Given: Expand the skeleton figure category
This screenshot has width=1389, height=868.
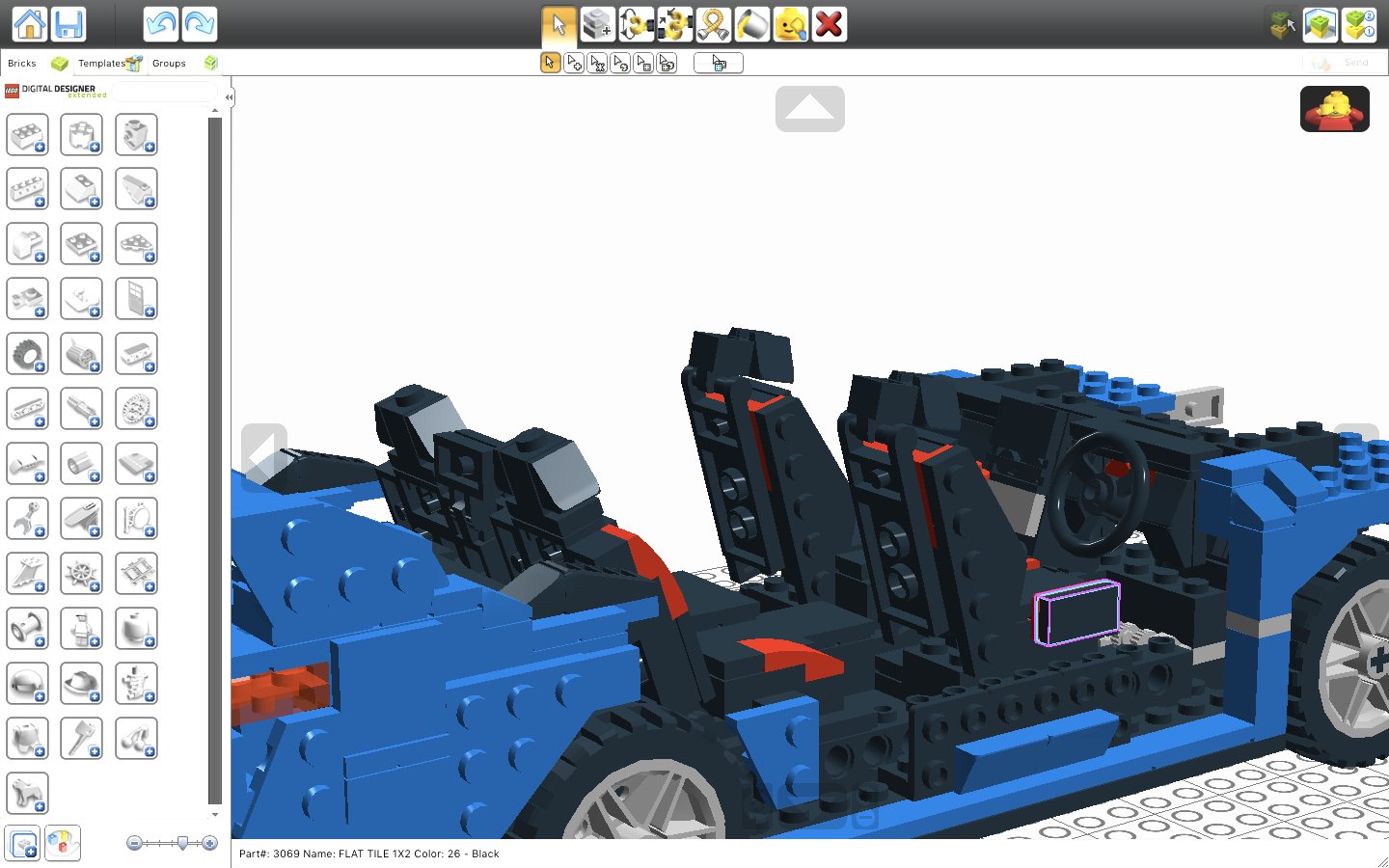Looking at the screenshot, I should (x=136, y=685).
